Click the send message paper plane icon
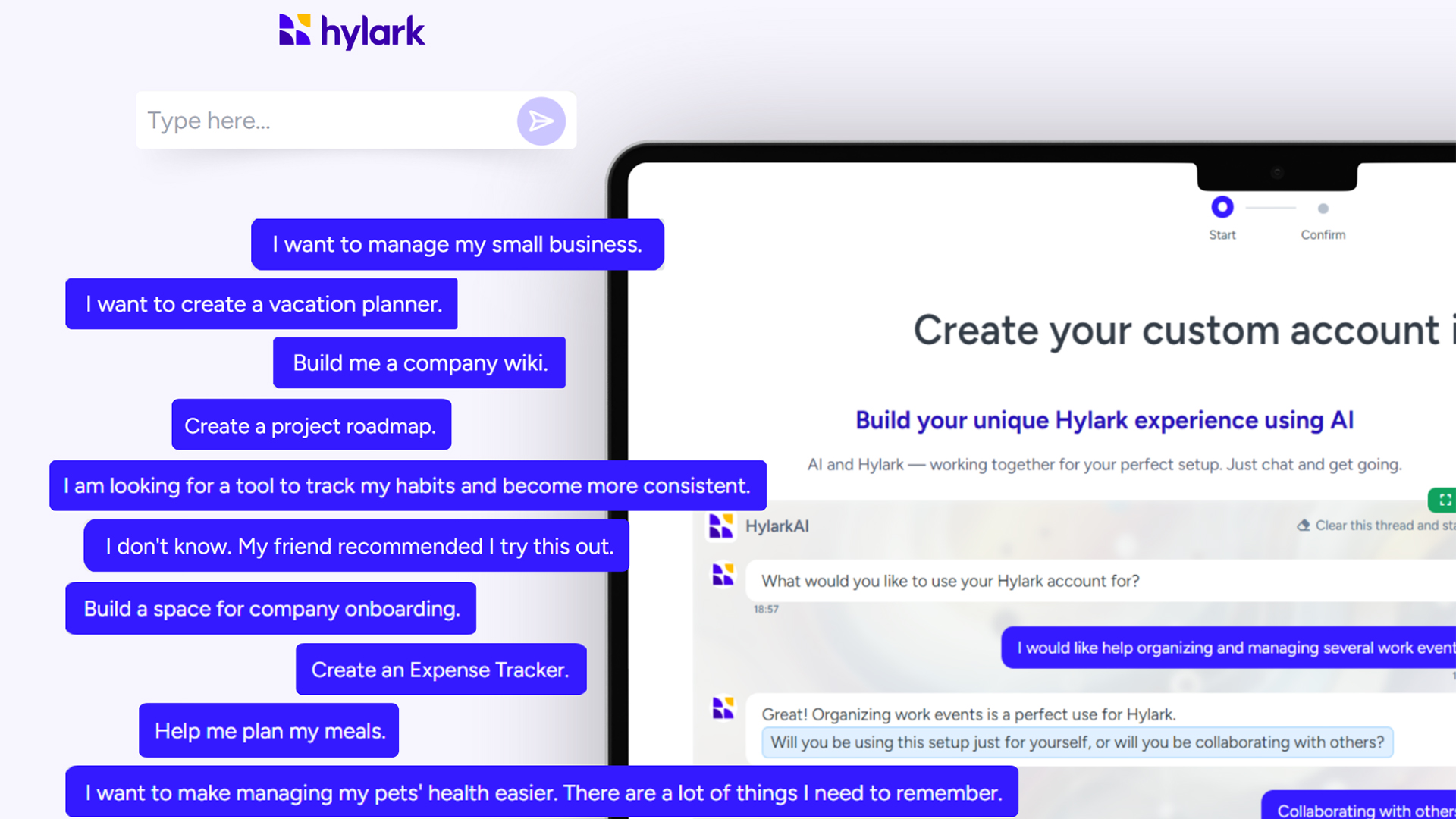 [540, 121]
